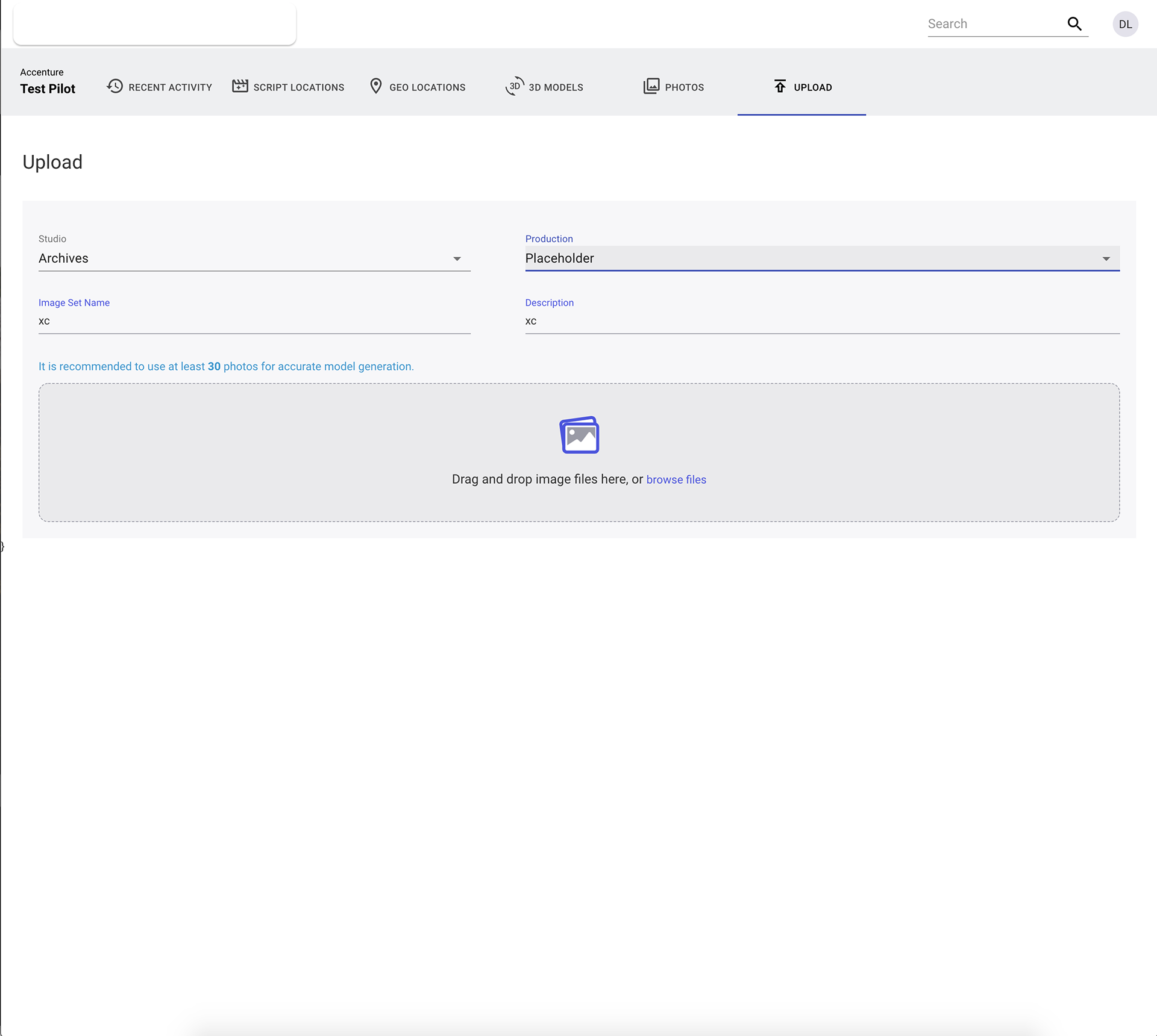Click the image stack icon in drop zone
This screenshot has width=1157, height=1036.
click(579, 435)
